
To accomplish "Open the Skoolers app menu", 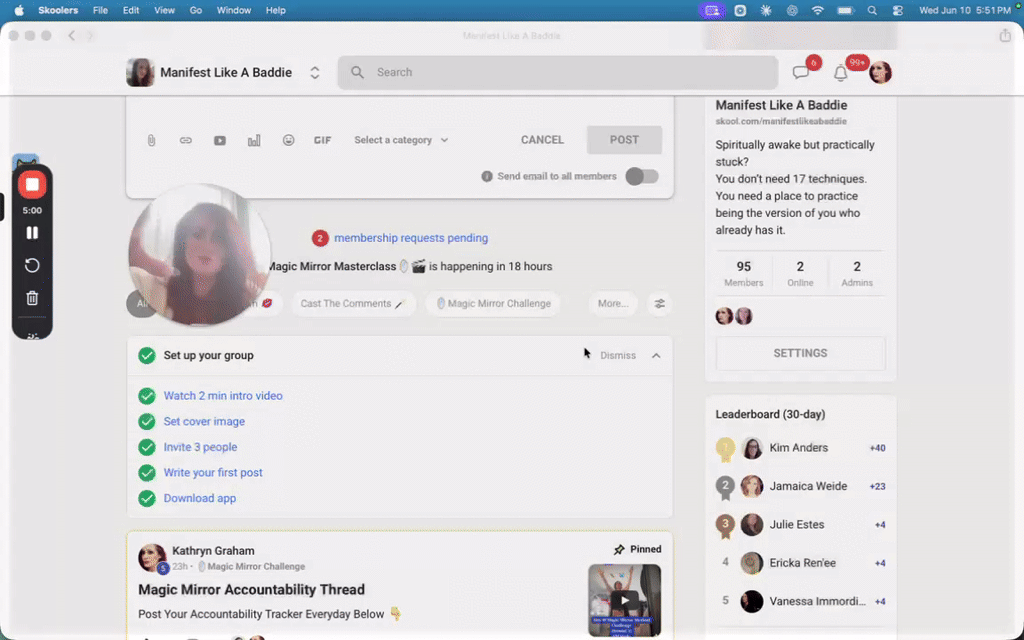I will click(57, 10).
